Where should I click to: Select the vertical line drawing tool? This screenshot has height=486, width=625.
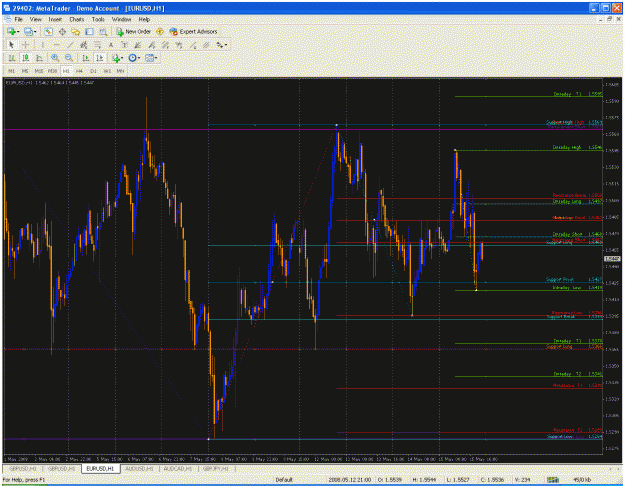[x=43, y=45]
